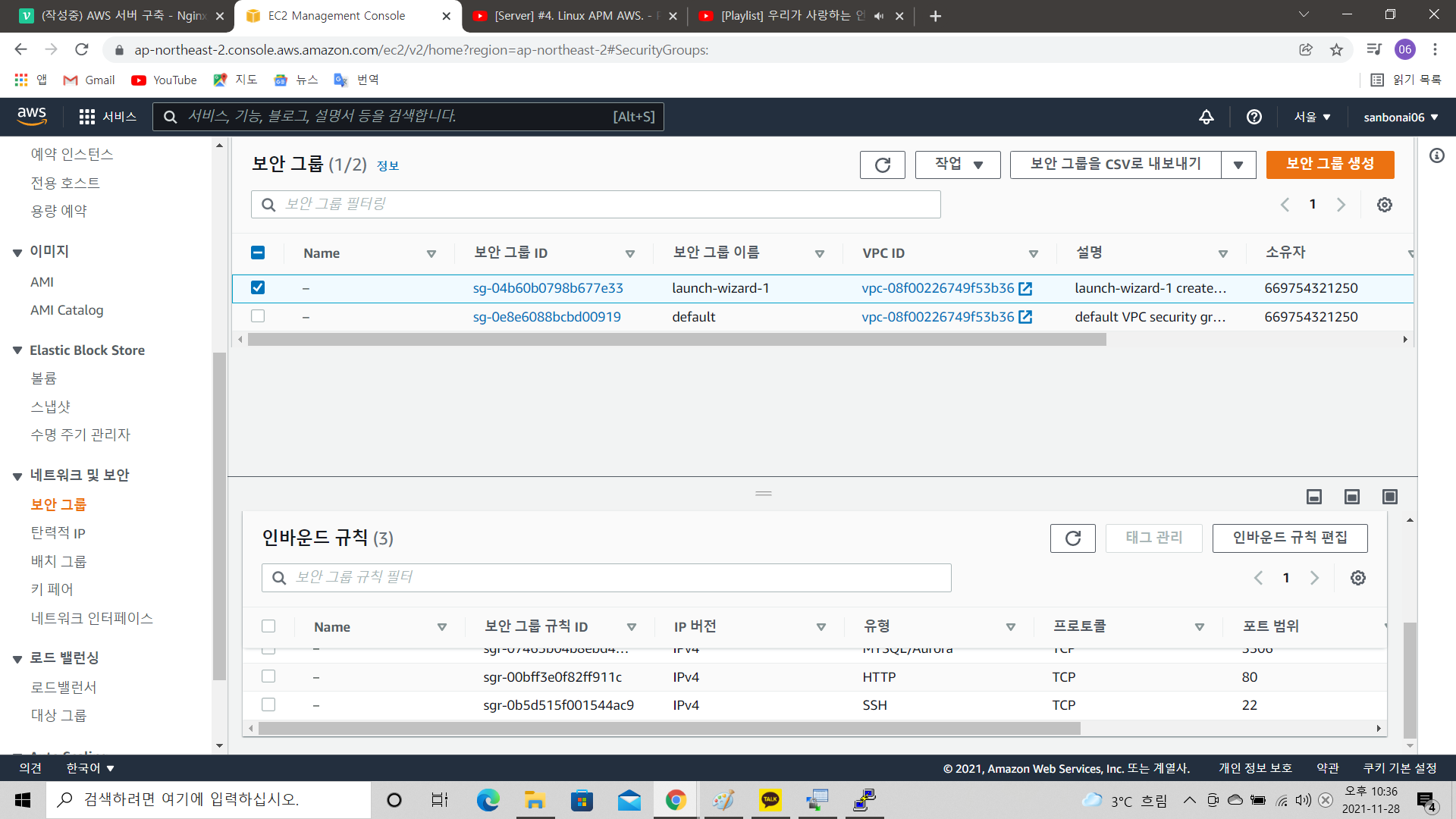Open 탄력적 IP in the sidebar

[58, 533]
